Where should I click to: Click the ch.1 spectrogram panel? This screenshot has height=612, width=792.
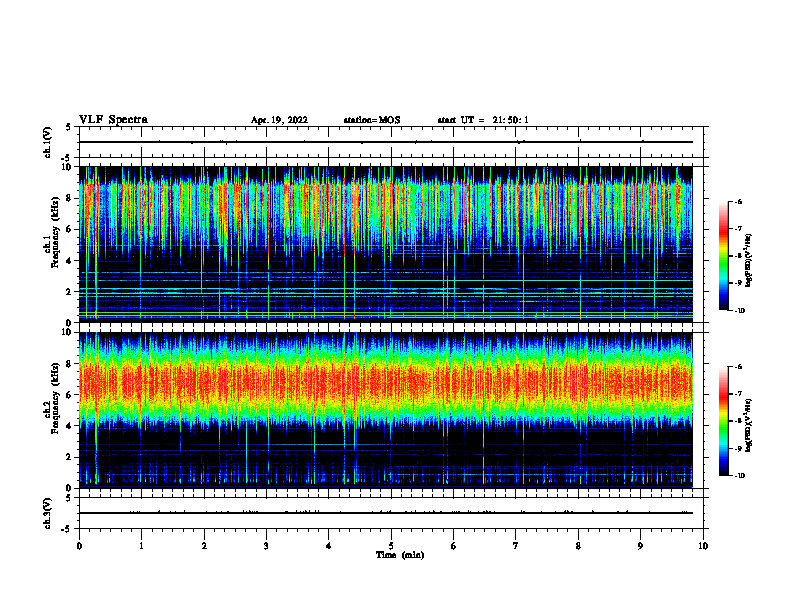385,244
